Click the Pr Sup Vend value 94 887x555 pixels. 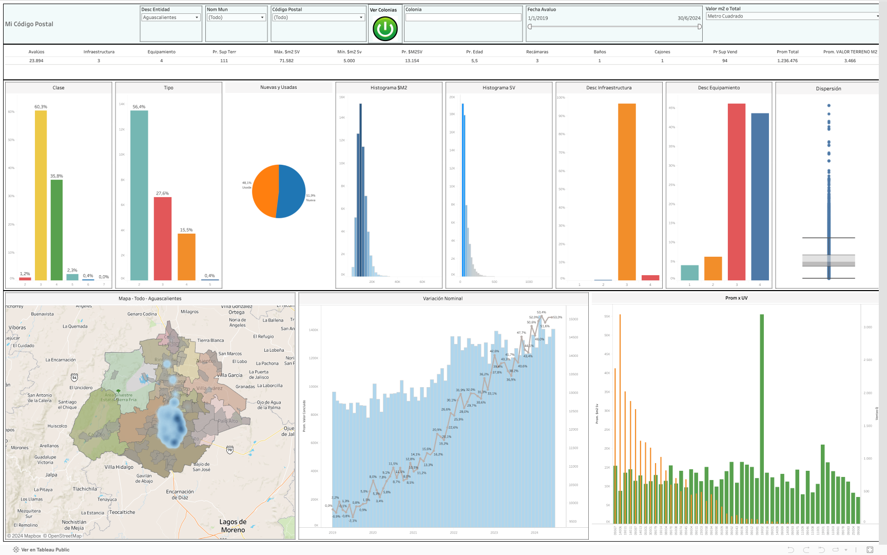(x=725, y=61)
